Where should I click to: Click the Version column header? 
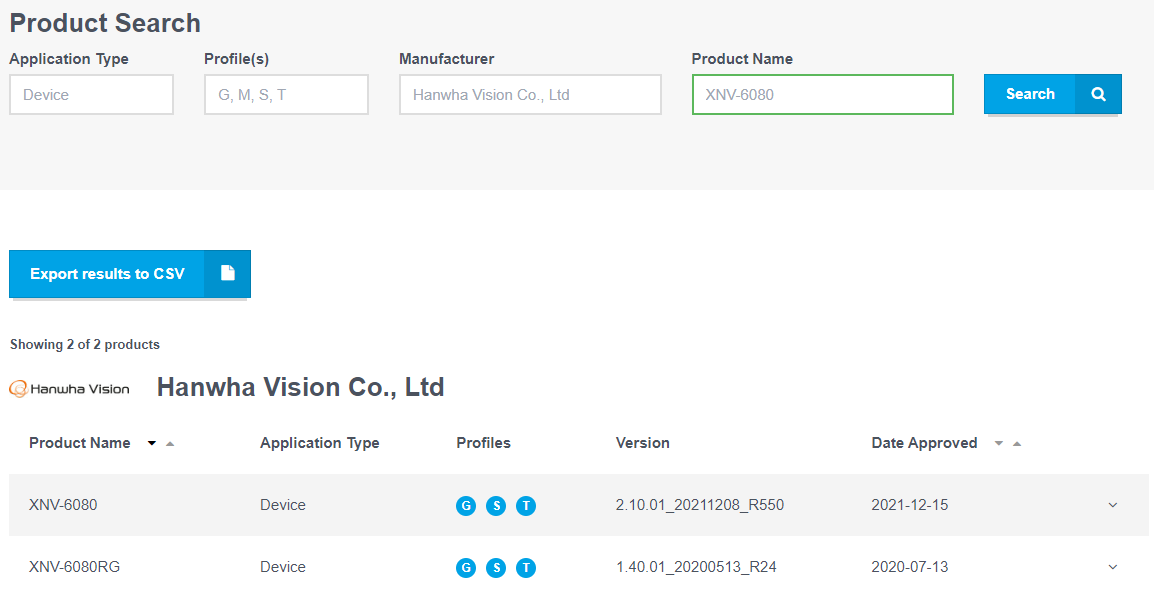pyautogui.click(x=643, y=443)
